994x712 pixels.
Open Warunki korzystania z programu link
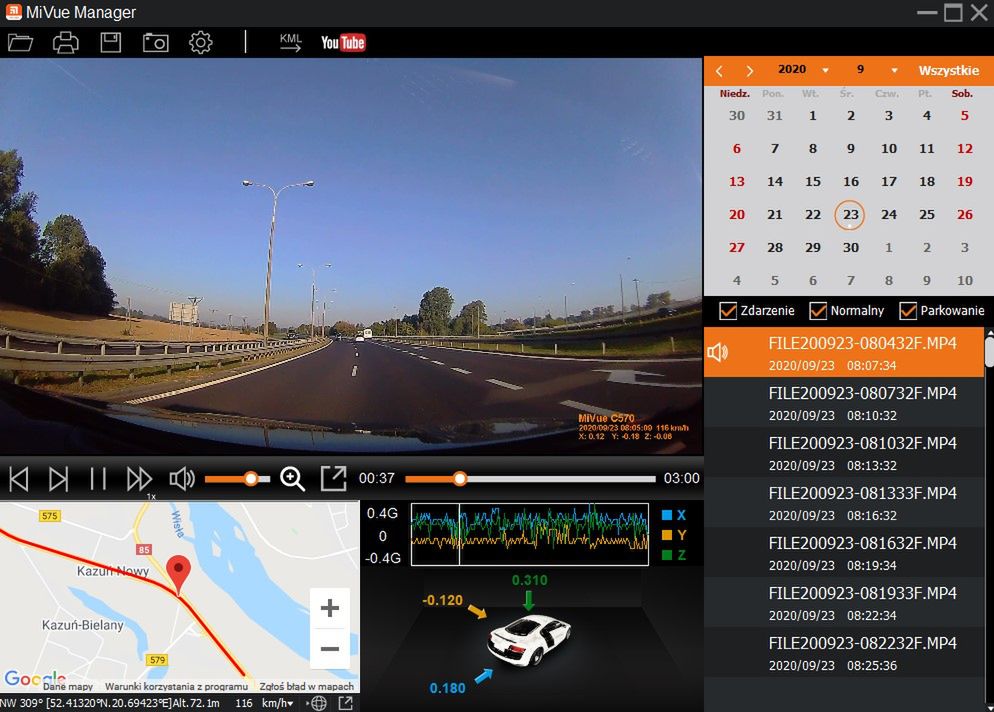point(176,686)
